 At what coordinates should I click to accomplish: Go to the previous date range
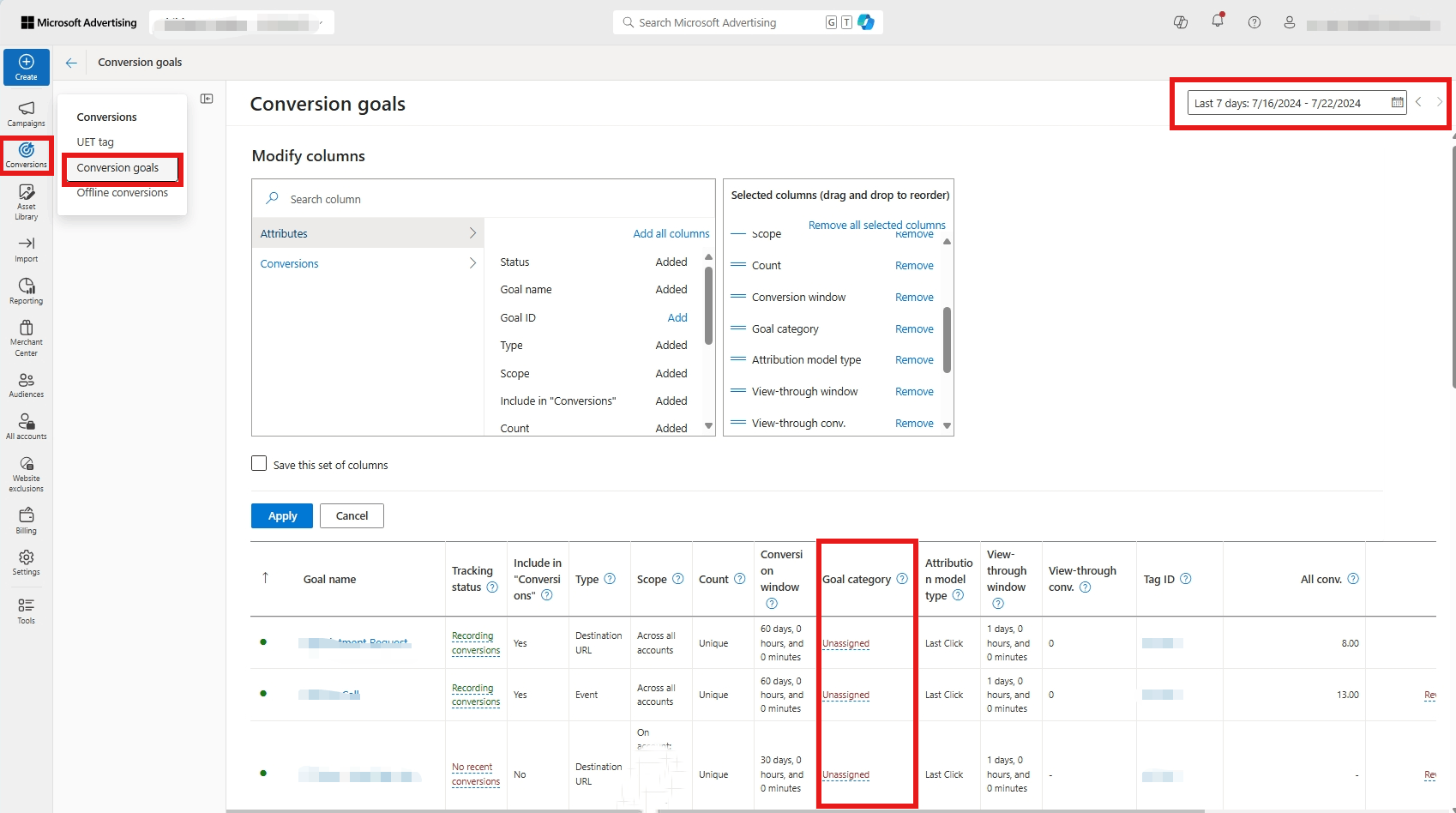1418,102
